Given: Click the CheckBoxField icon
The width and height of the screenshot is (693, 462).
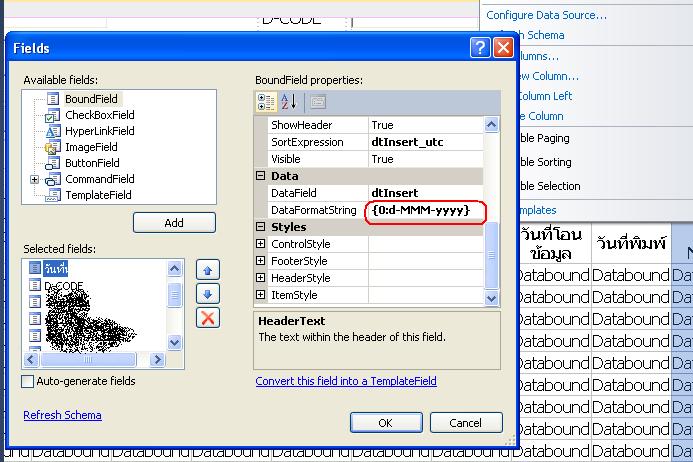Looking at the screenshot, I should tap(53, 115).
